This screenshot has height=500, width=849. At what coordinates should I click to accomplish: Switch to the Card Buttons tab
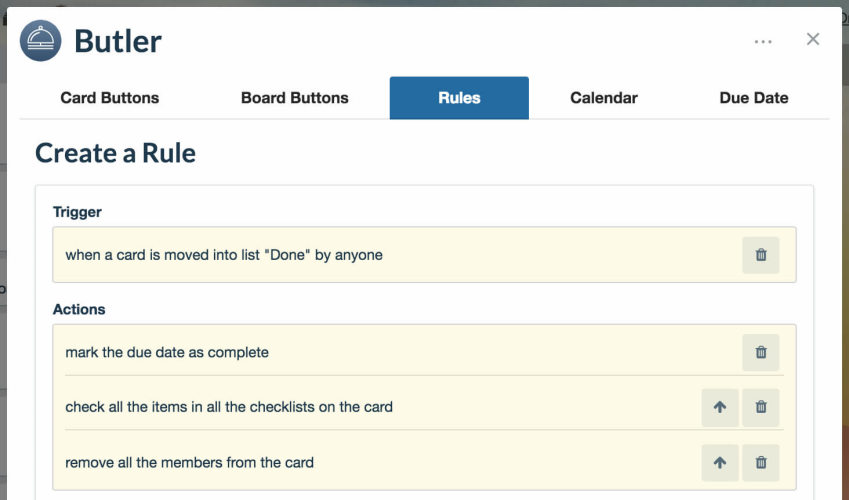[x=109, y=98]
